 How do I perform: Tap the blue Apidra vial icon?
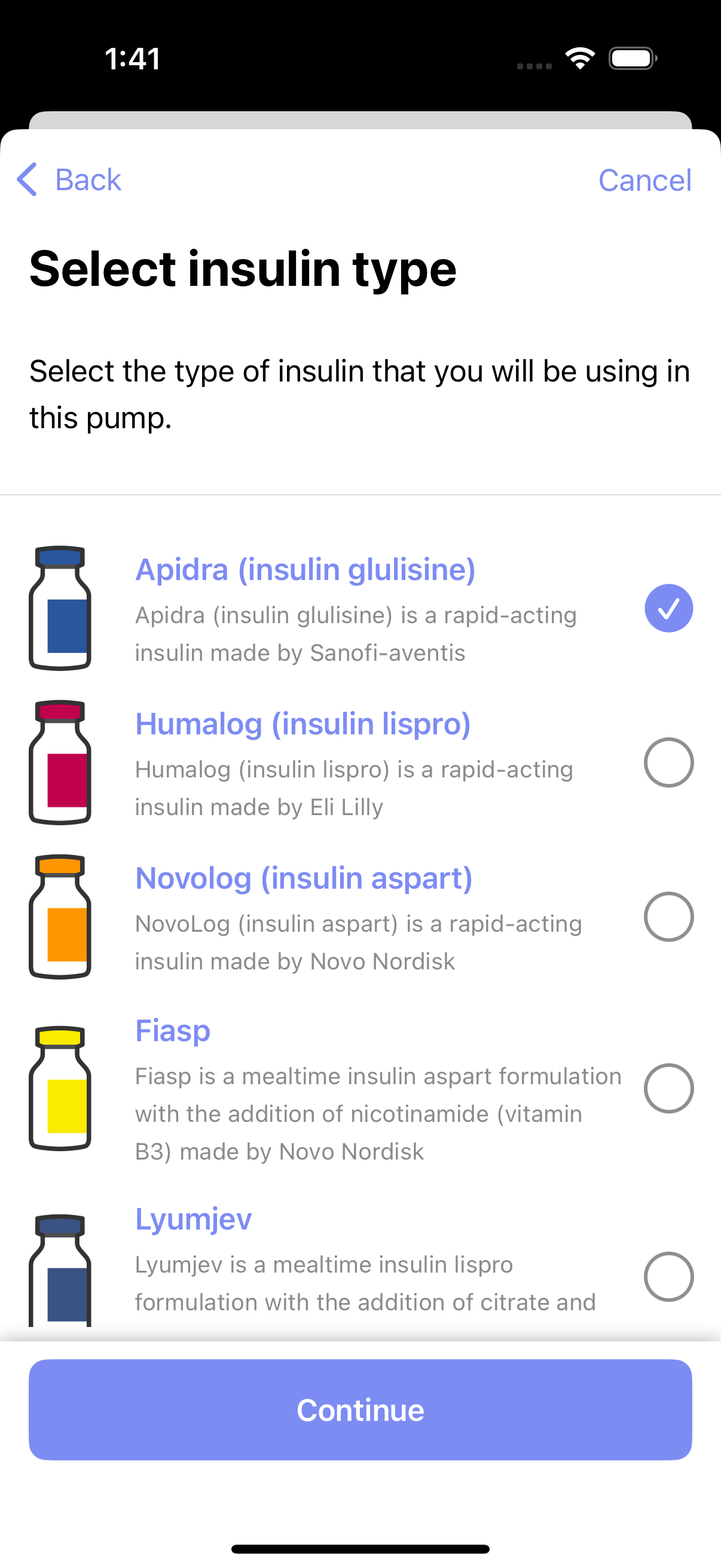coord(60,608)
